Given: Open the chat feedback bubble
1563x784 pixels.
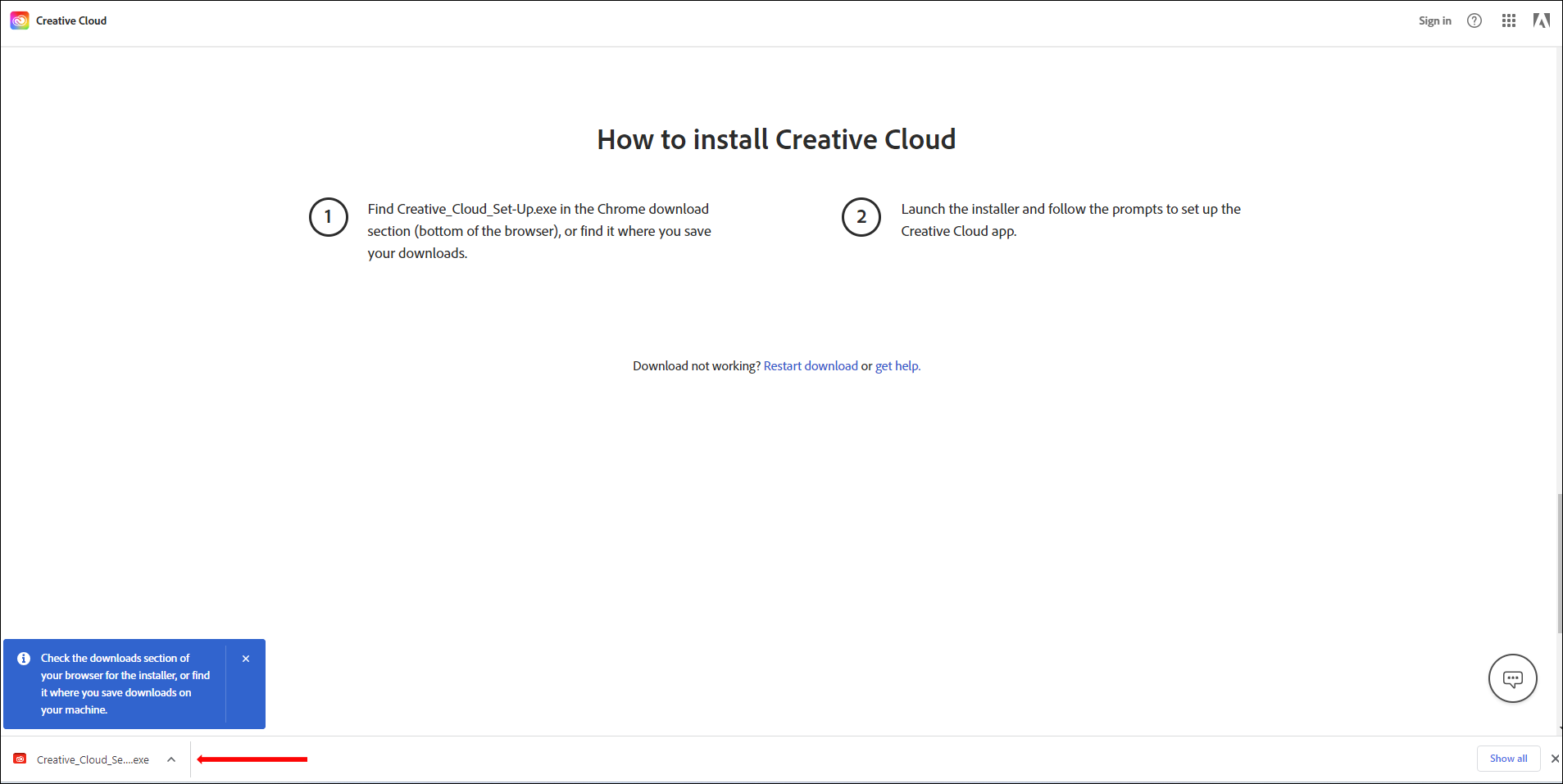Looking at the screenshot, I should coord(1512,678).
